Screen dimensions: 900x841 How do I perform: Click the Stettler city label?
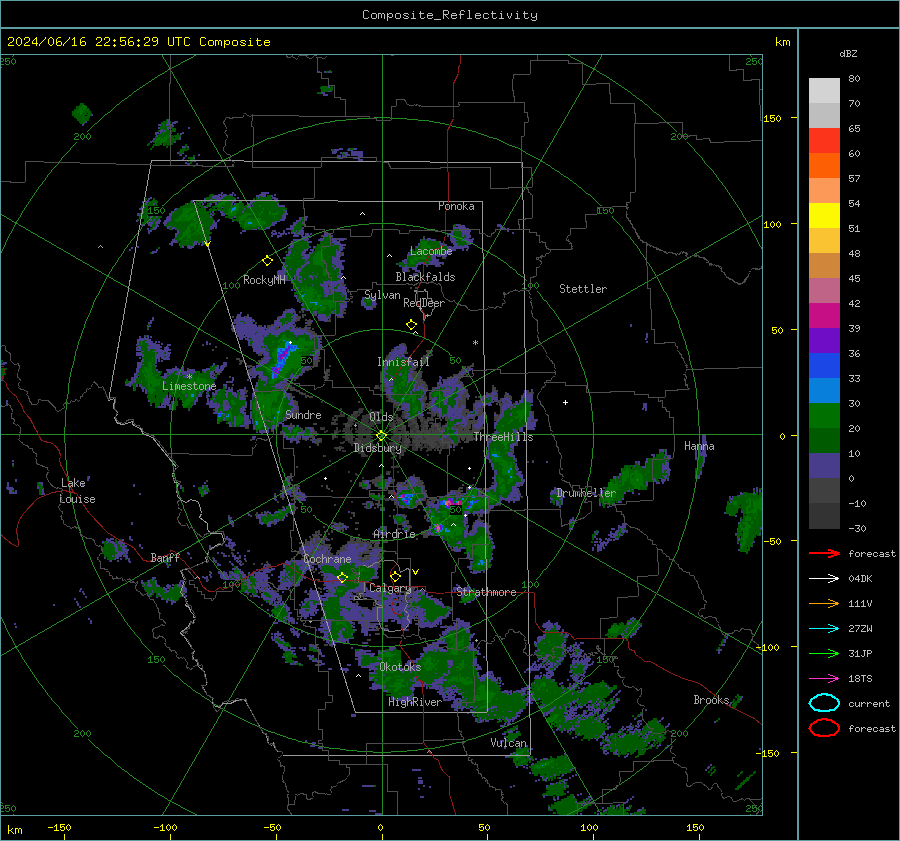pos(583,289)
